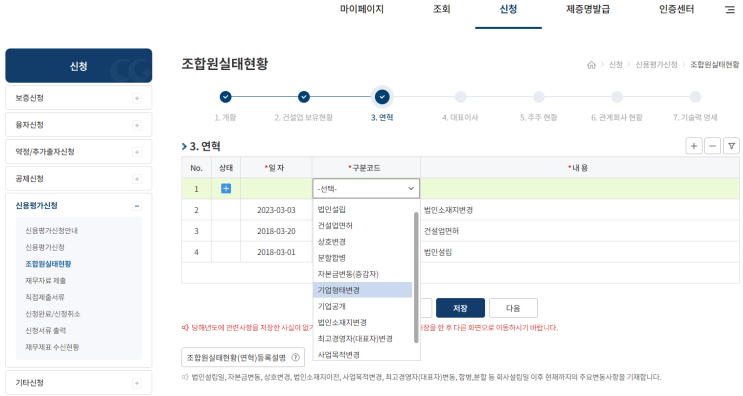
Task: Click the home icon in breadcrumb
Action: tap(591, 65)
